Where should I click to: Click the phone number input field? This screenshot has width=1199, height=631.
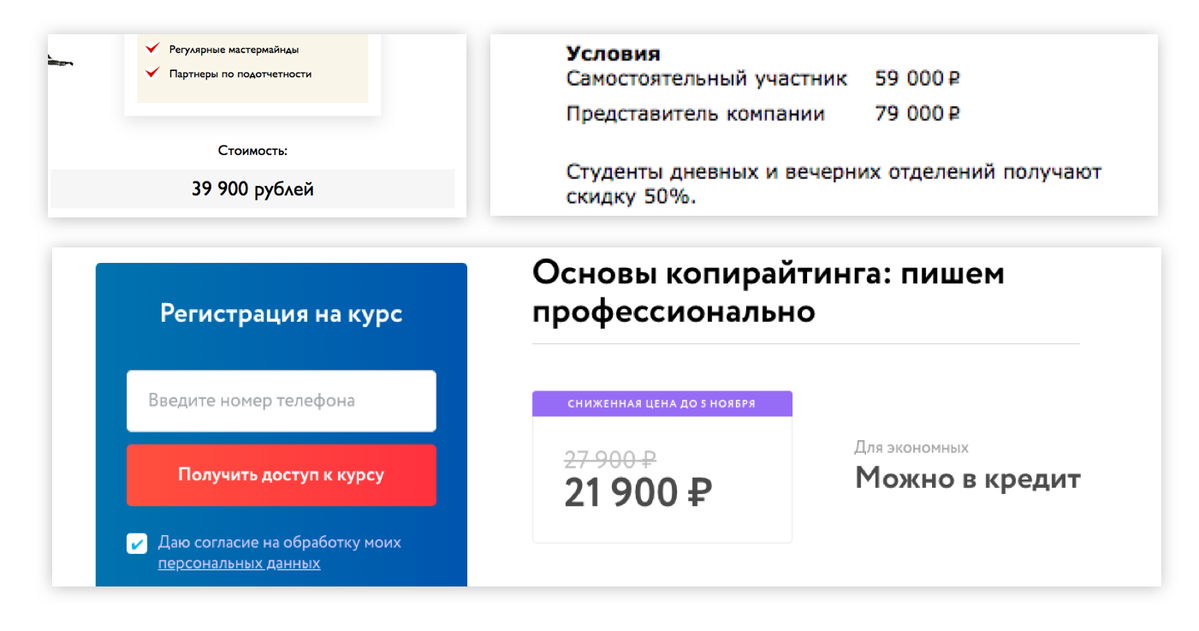point(281,401)
